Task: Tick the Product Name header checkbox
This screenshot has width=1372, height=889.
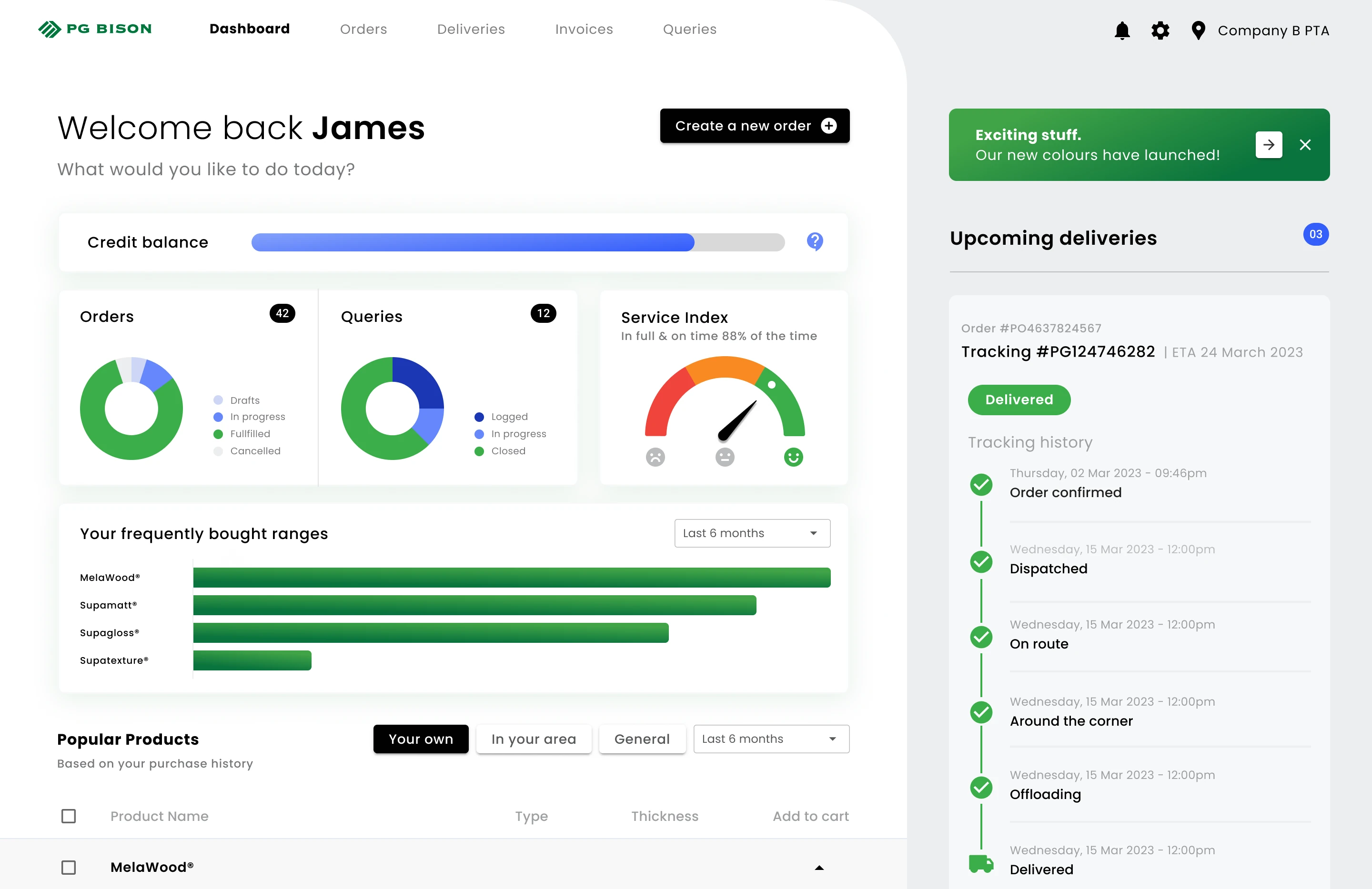Action: (x=69, y=816)
